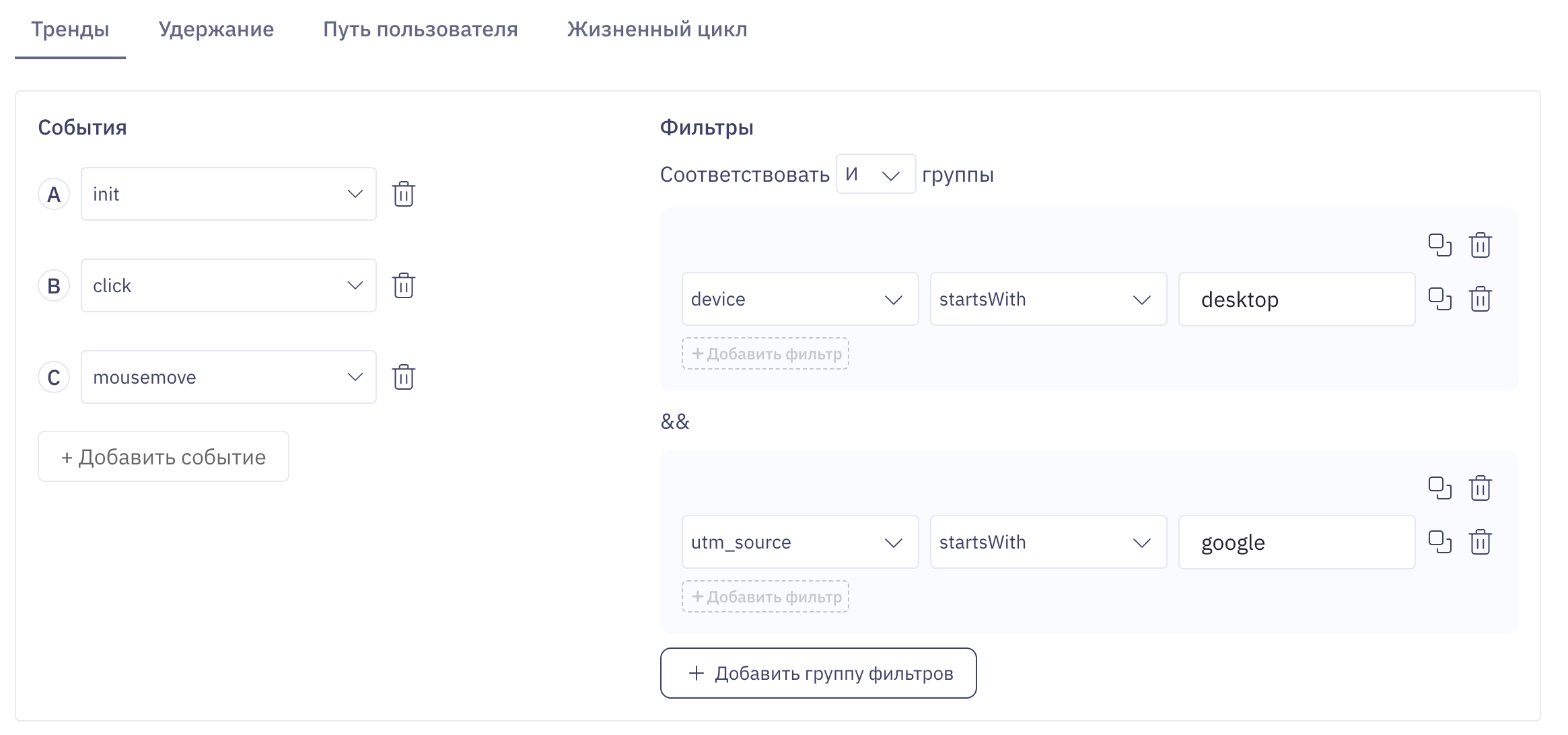Delete the first filter group
The width and height of the screenshot is (1568, 735).
pyautogui.click(x=1481, y=245)
